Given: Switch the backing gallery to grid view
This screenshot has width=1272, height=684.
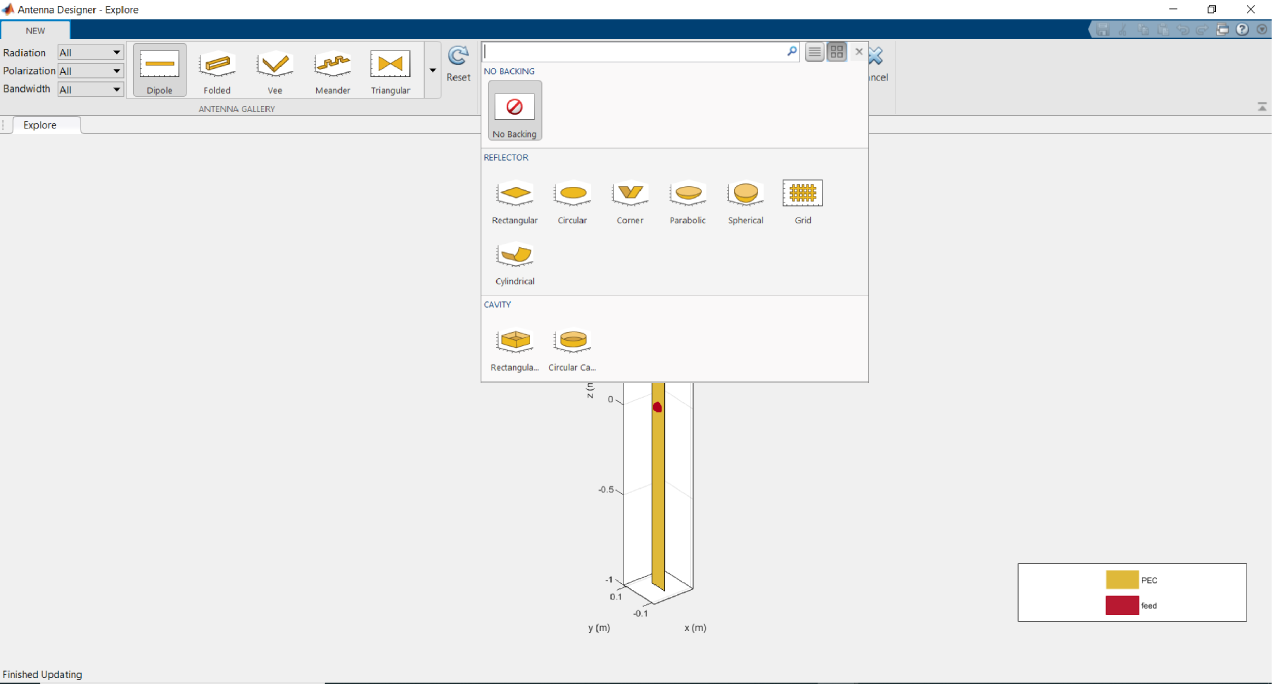Looking at the screenshot, I should pos(837,51).
